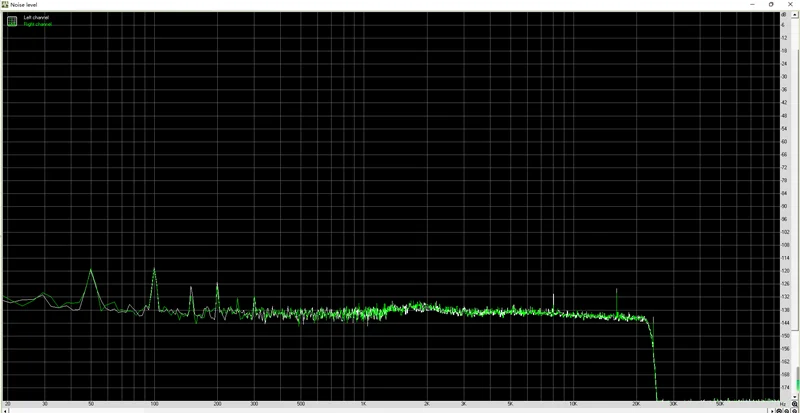This screenshot has height=413, width=800.
Task: Click the green vertical scrollbar thumb
Action: pos(797,382)
